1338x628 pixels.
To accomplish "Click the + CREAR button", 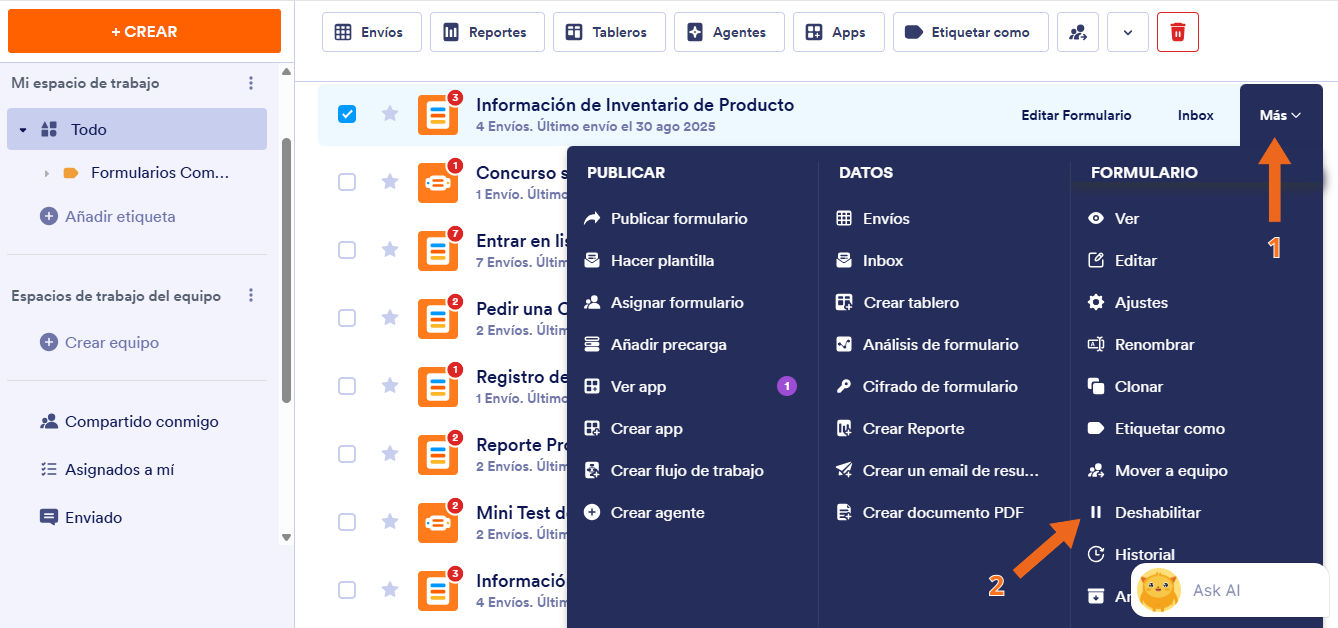I will pos(144,31).
